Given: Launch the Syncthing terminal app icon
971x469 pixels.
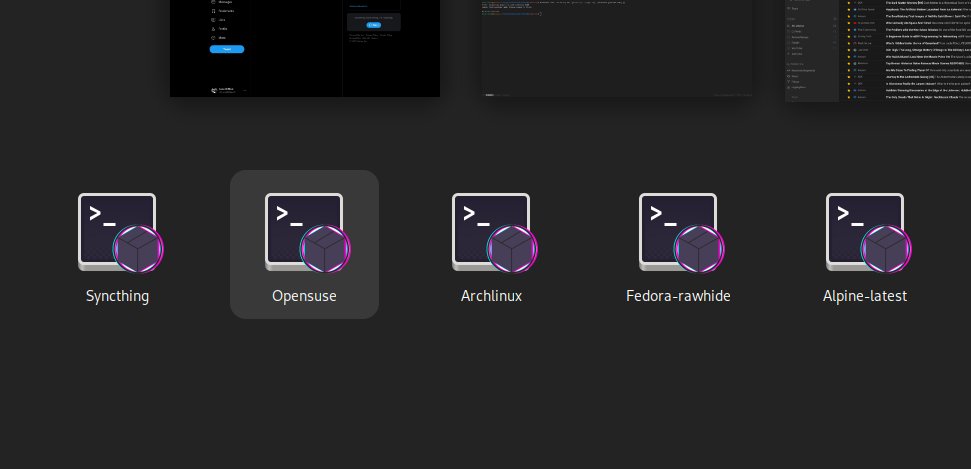Looking at the screenshot, I should [x=121, y=234].
